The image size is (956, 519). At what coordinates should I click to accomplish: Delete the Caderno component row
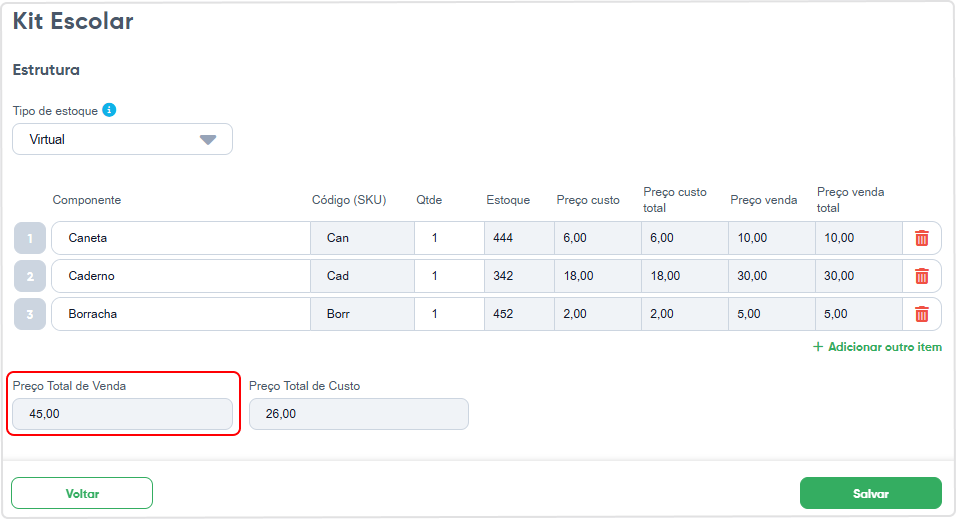coord(921,276)
